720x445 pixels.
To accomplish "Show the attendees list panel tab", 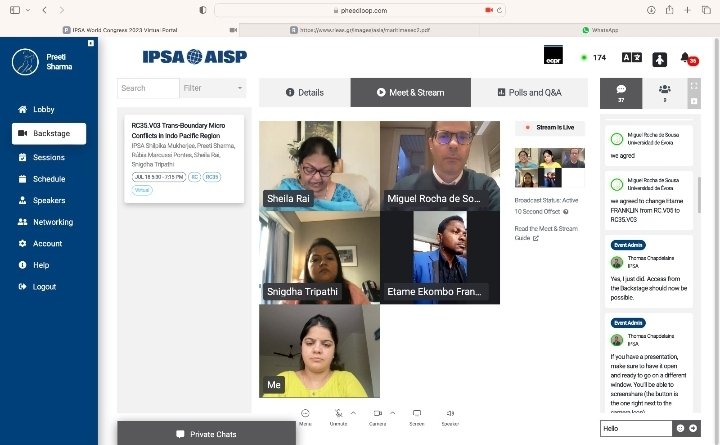I will pyautogui.click(x=664, y=93).
